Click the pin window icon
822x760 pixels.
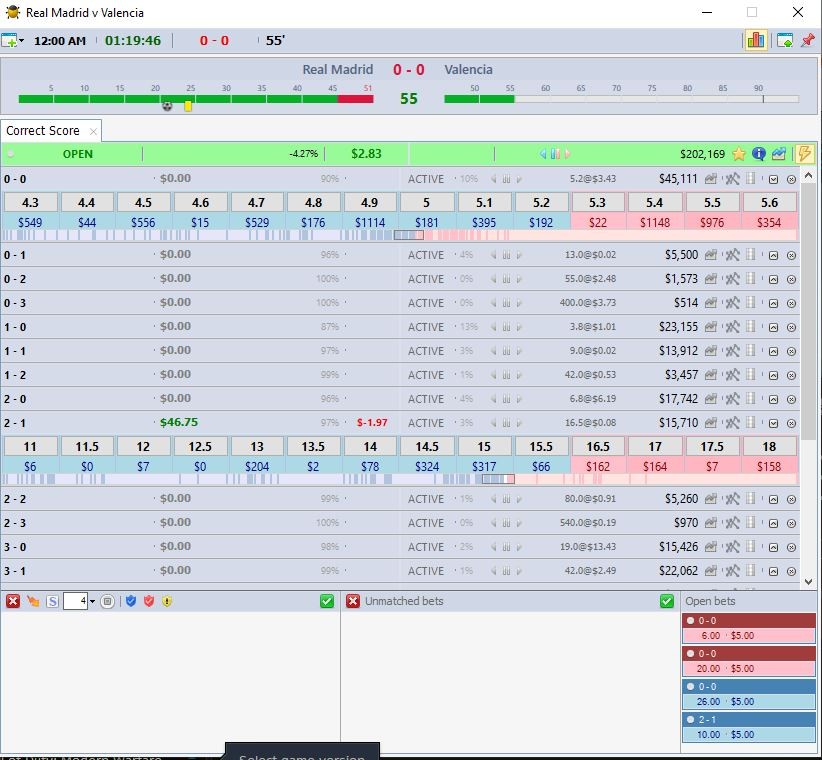pyautogui.click(x=807, y=40)
